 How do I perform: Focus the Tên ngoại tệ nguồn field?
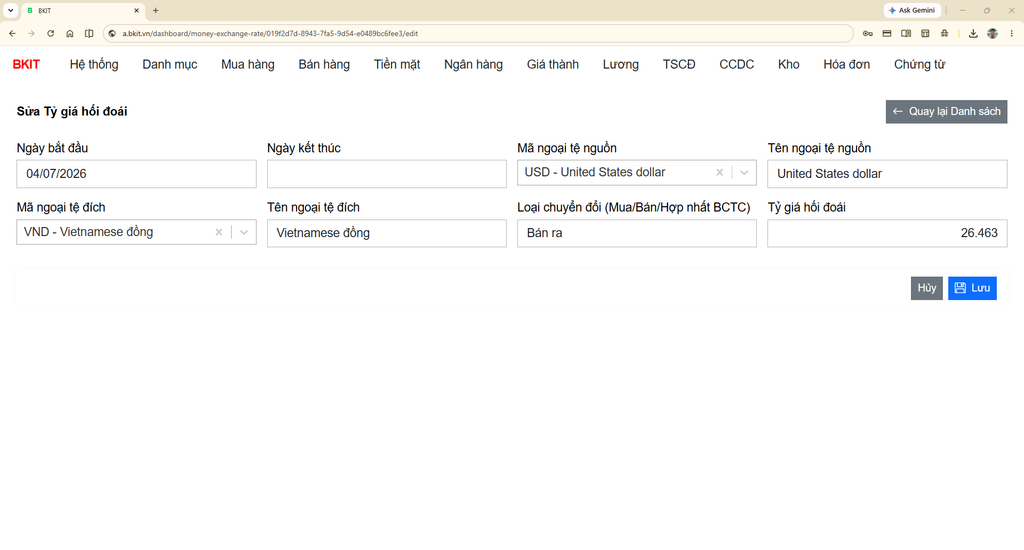click(887, 174)
